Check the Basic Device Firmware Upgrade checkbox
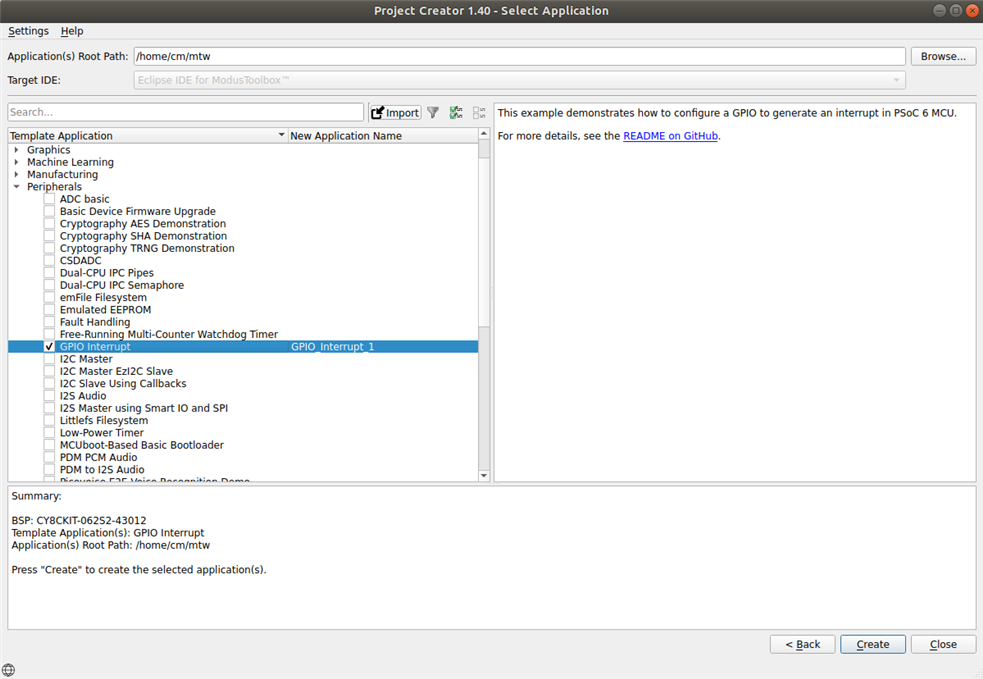 (x=49, y=211)
